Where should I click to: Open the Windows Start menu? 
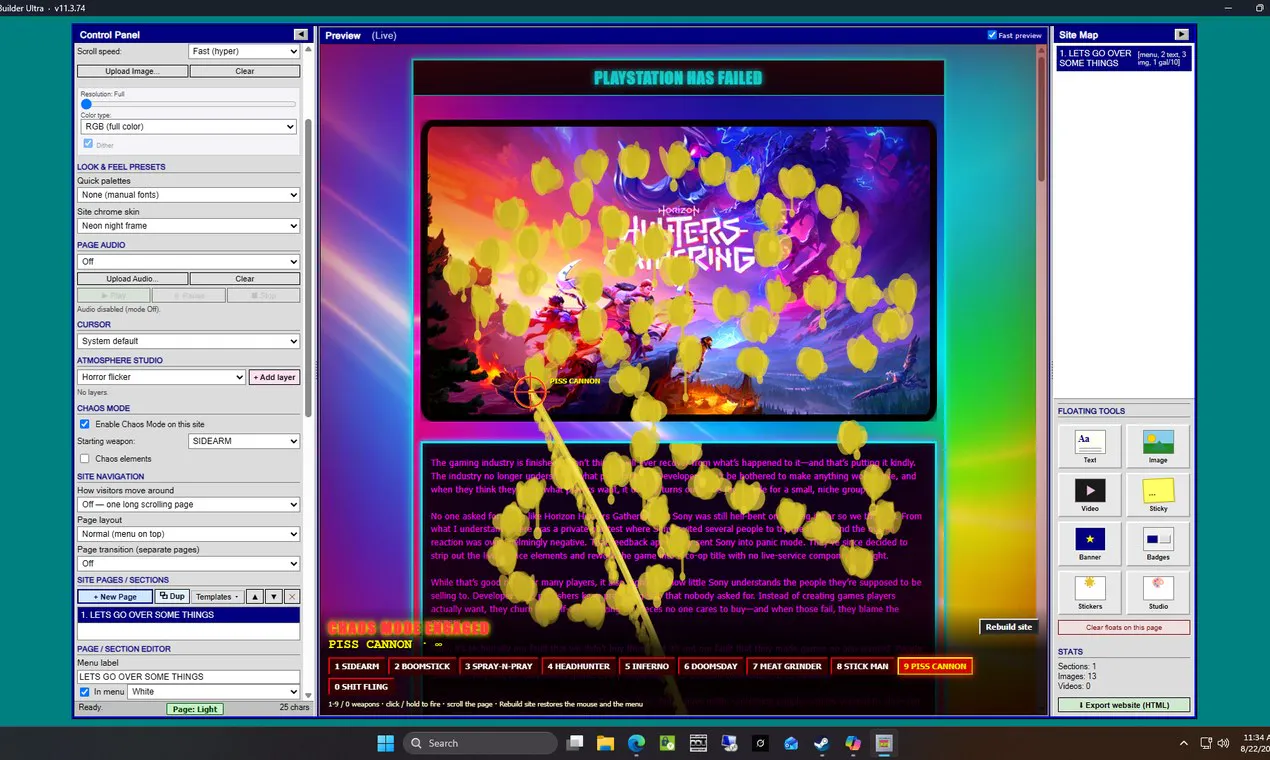tap(385, 743)
